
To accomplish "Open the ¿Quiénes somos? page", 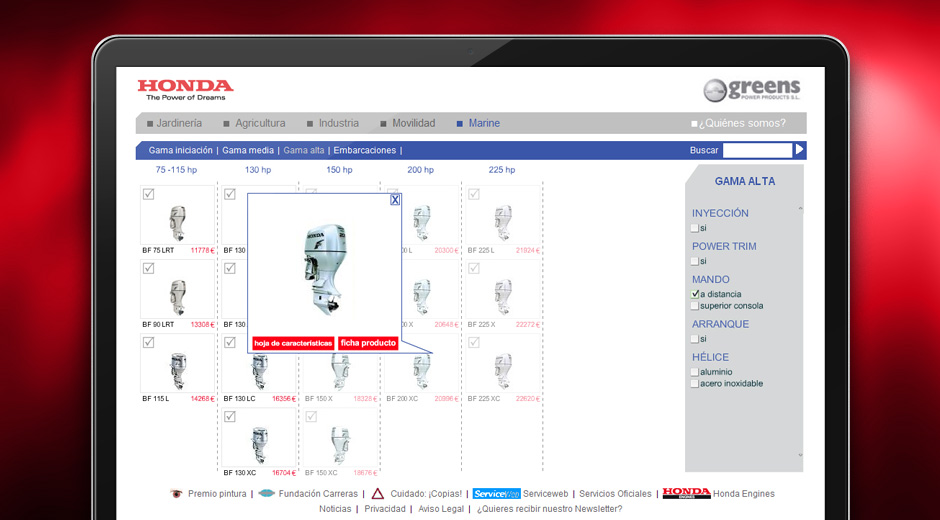I will click(742, 123).
